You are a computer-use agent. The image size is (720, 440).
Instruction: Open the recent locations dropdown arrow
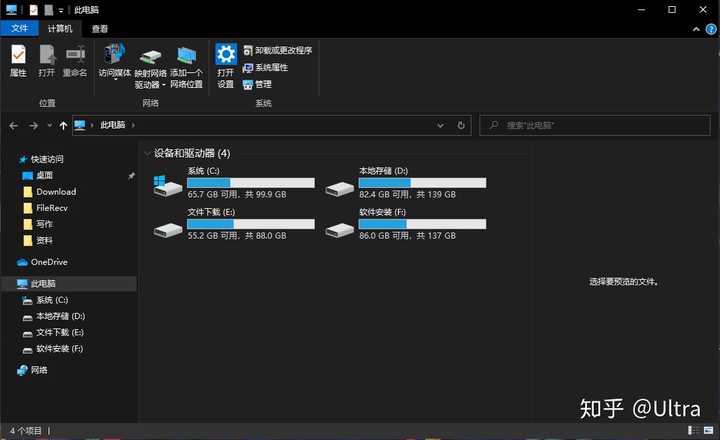coord(50,125)
